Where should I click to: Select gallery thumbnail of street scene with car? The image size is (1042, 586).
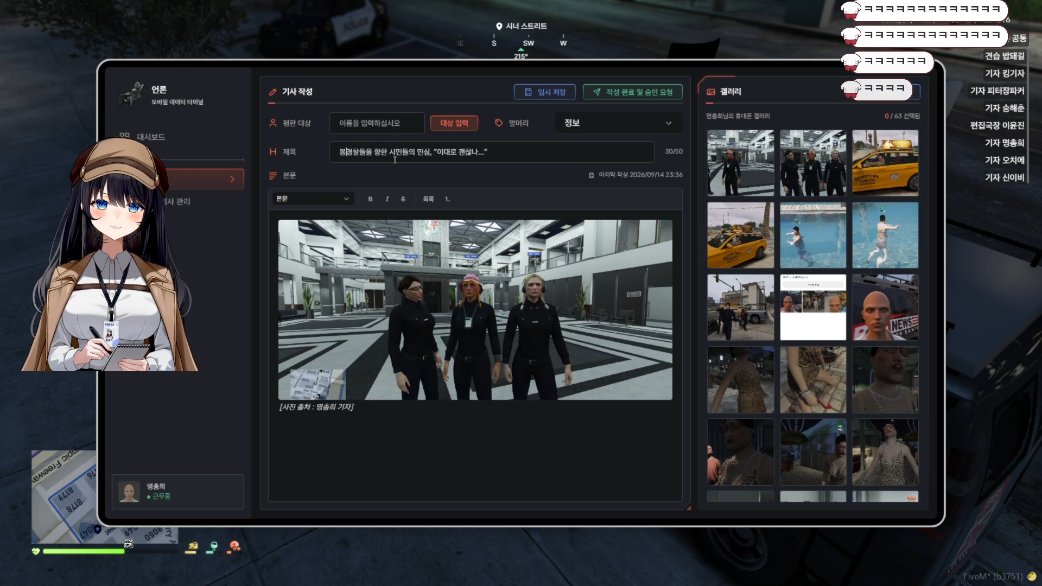pos(740,308)
